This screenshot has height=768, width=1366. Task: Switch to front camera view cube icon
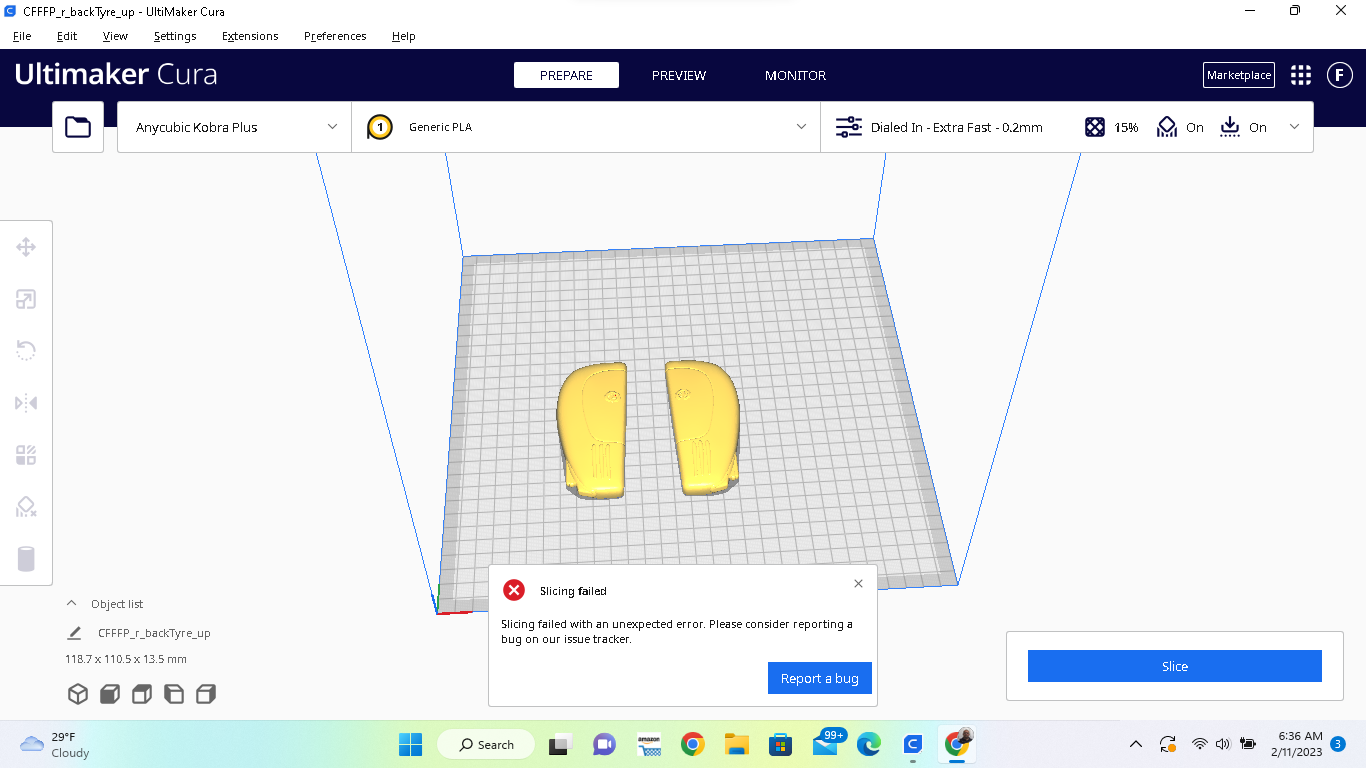pyautogui.click(x=110, y=693)
